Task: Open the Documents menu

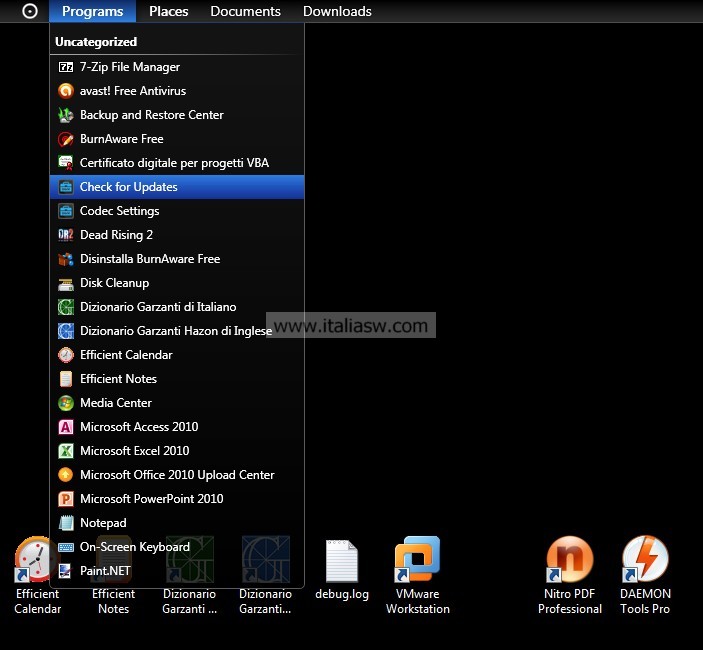Action: tap(245, 11)
